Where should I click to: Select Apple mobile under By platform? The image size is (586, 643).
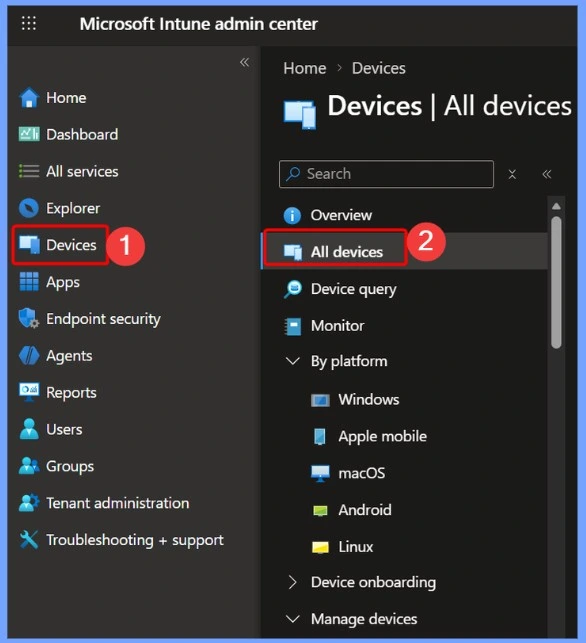[383, 436]
